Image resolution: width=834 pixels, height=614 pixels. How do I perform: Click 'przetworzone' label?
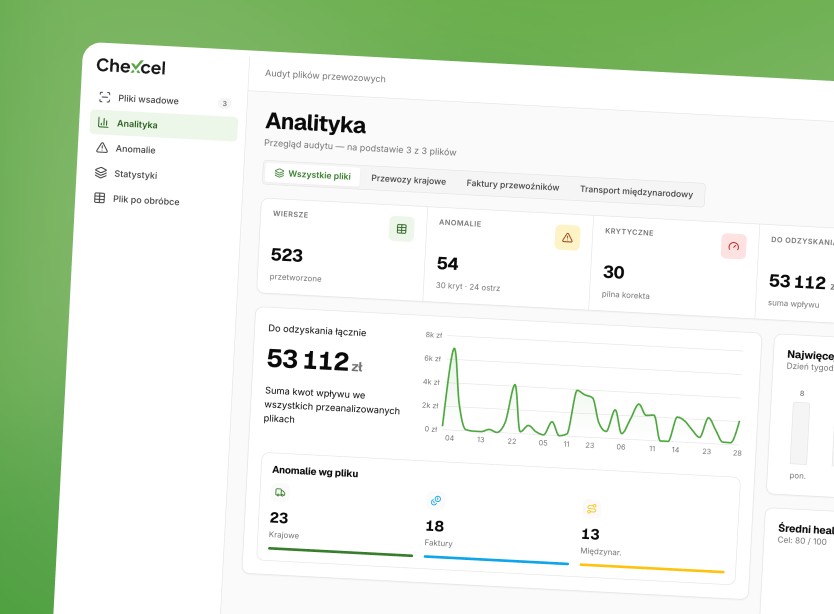[x=295, y=277]
